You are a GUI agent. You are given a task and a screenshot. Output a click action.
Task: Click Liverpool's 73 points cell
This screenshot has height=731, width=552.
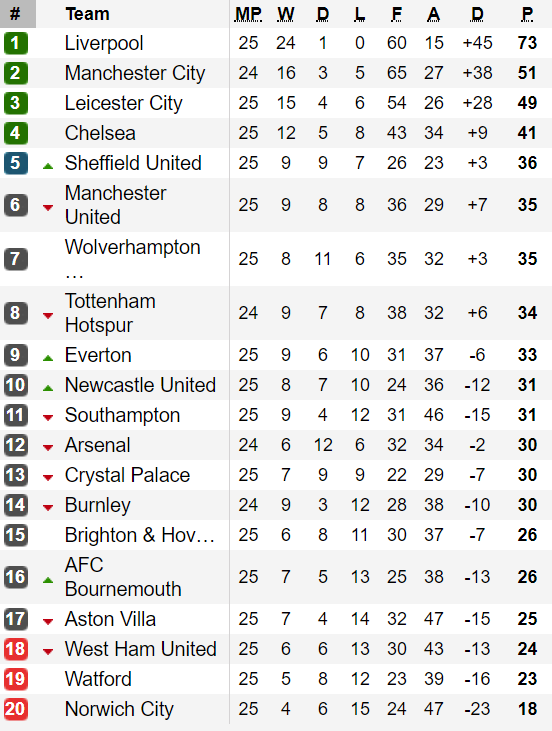coord(527,43)
